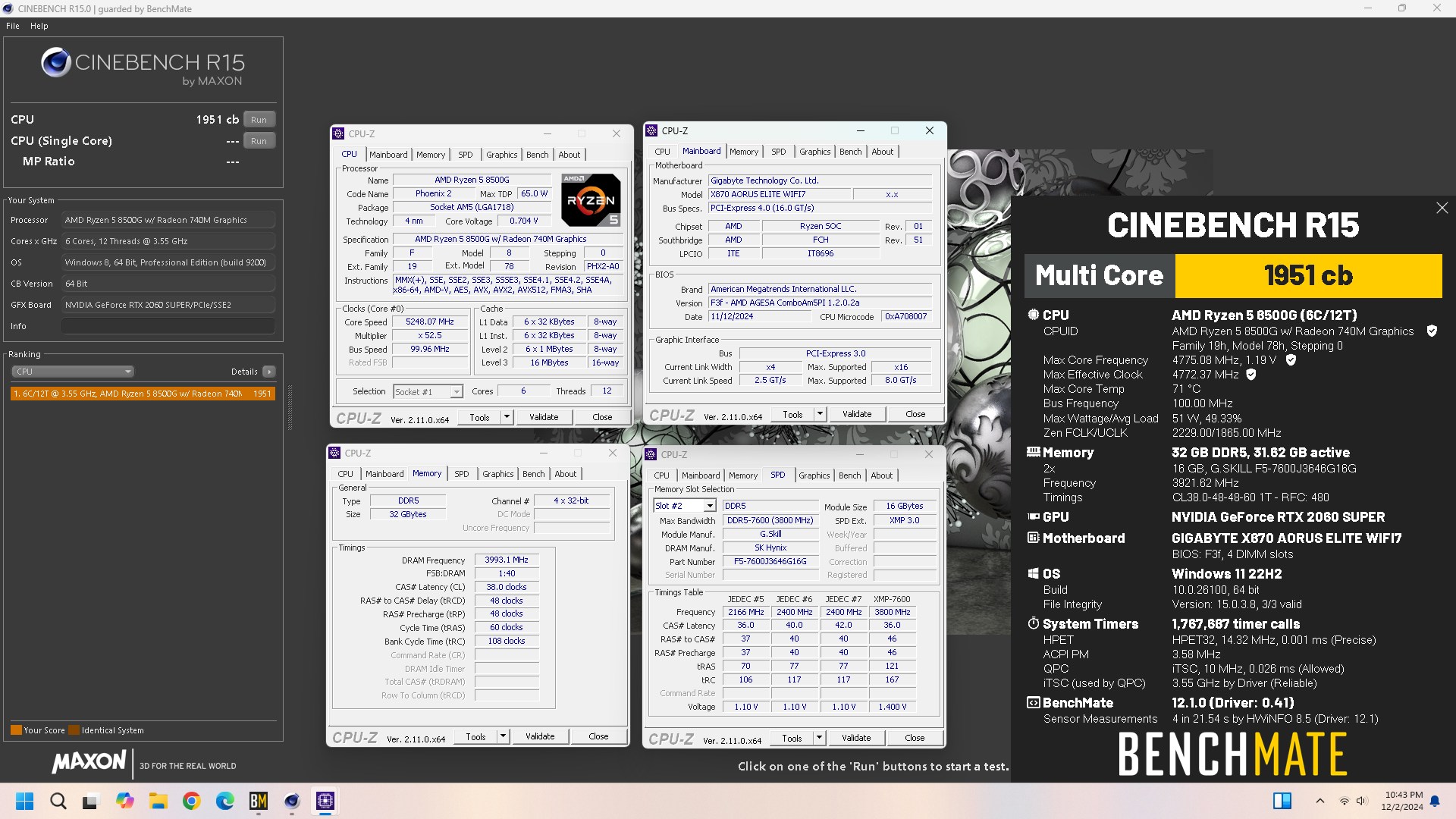Click Part Number F5-7600J3646G16G field
This screenshot has height=819, width=1456.
pos(770,562)
